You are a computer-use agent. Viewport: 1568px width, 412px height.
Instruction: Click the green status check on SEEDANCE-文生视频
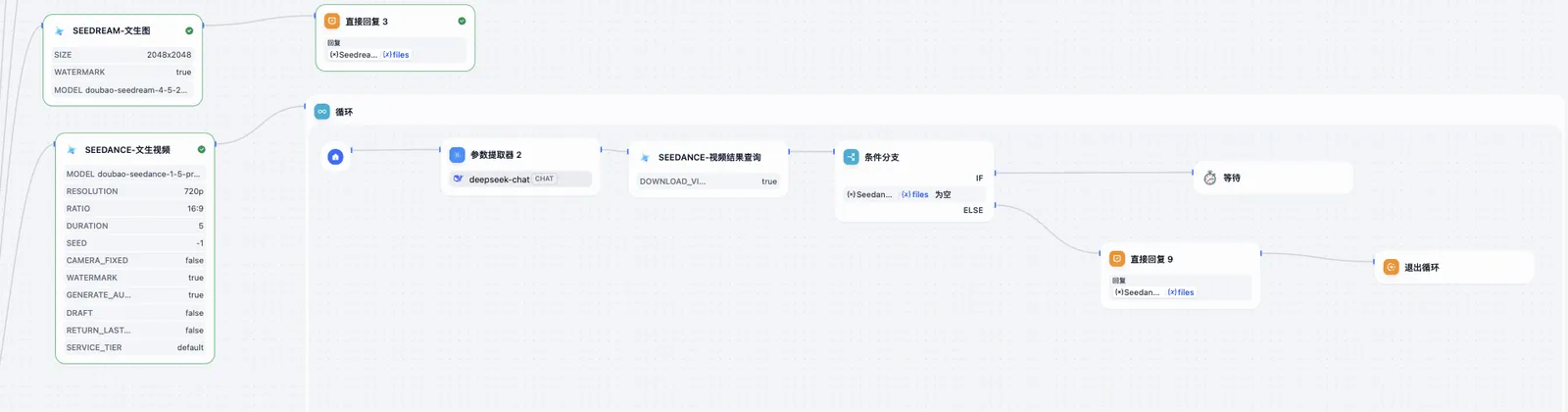(x=201, y=150)
